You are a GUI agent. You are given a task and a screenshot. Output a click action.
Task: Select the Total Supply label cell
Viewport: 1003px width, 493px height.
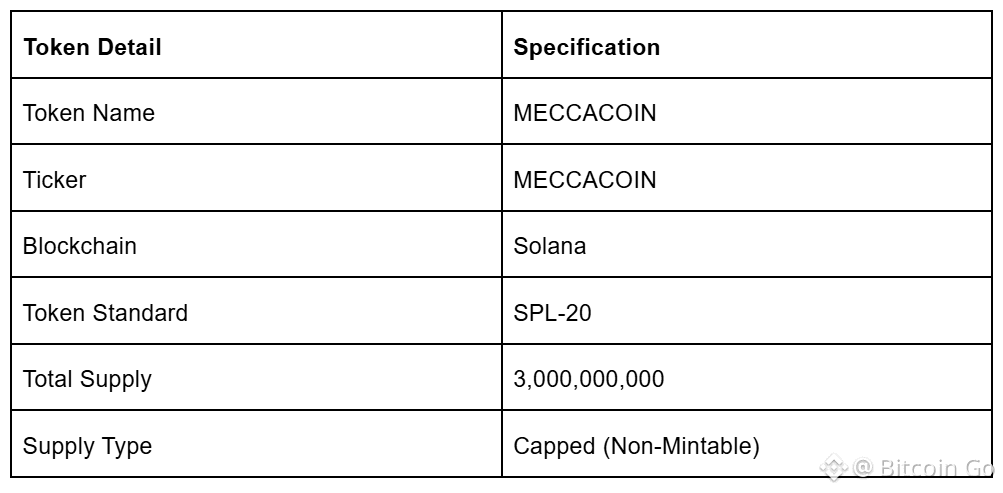click(87, 379)
